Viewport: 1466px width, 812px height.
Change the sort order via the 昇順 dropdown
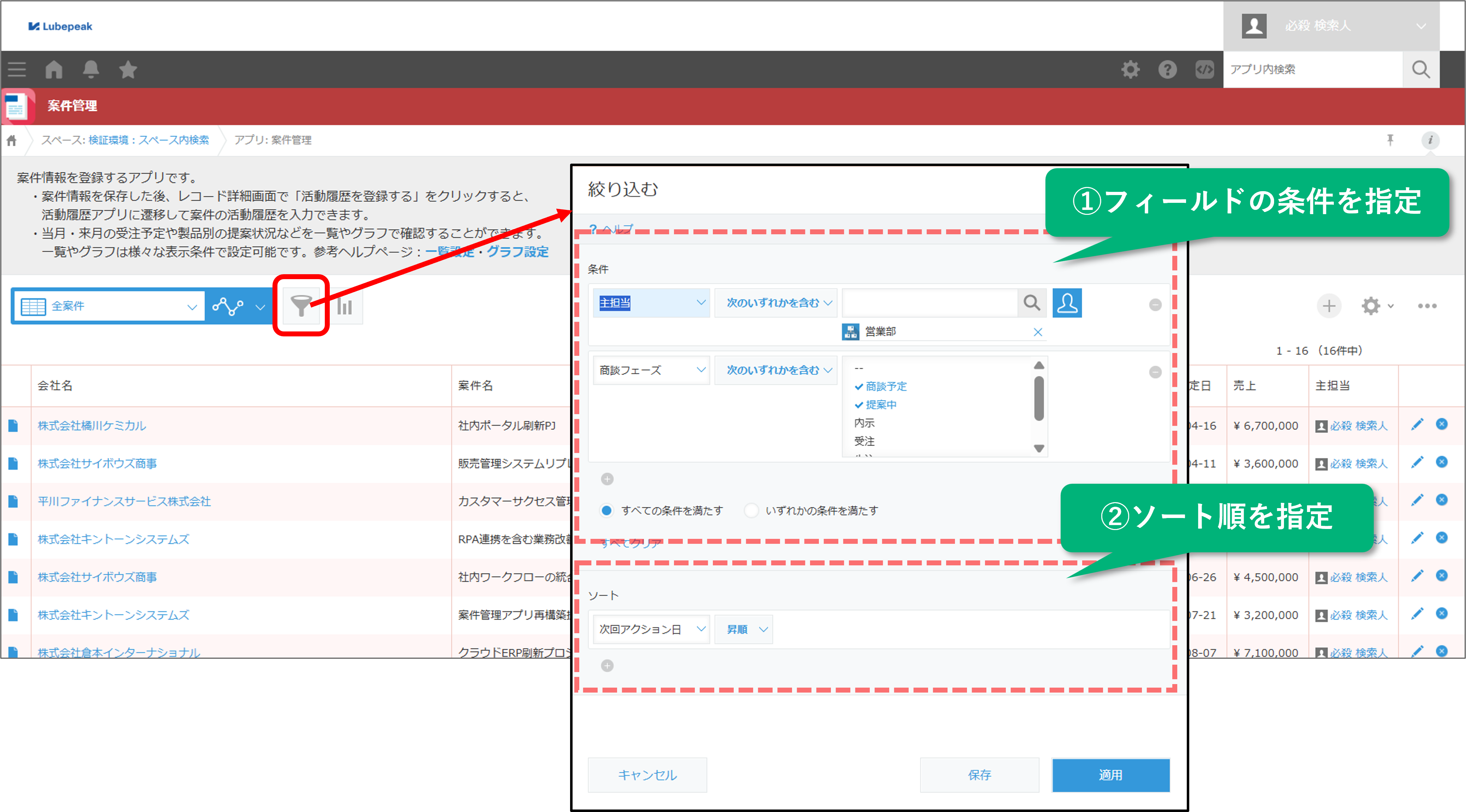[x=743, y=629]
